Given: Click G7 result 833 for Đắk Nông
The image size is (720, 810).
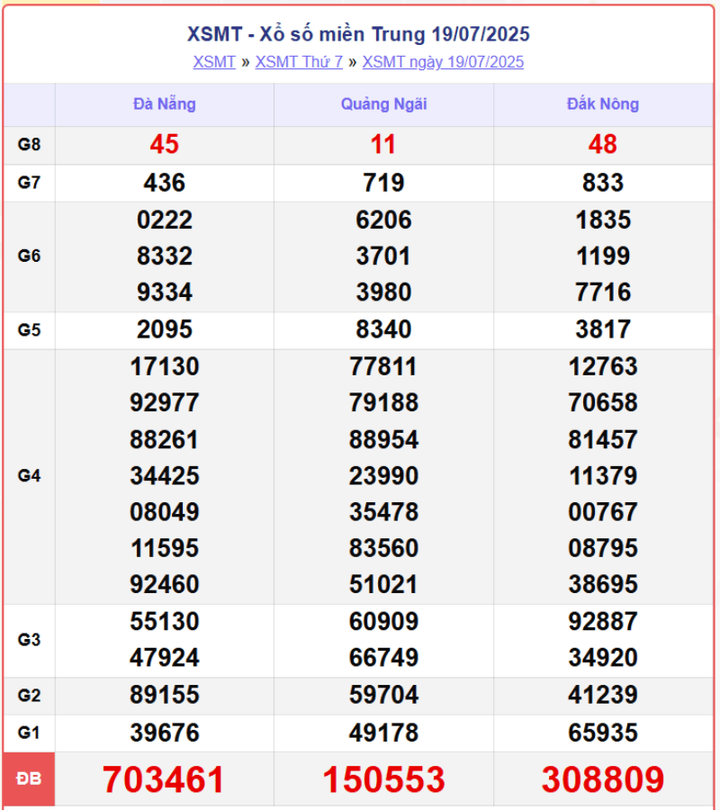Looking at the screenshot, I should point(603,183).
